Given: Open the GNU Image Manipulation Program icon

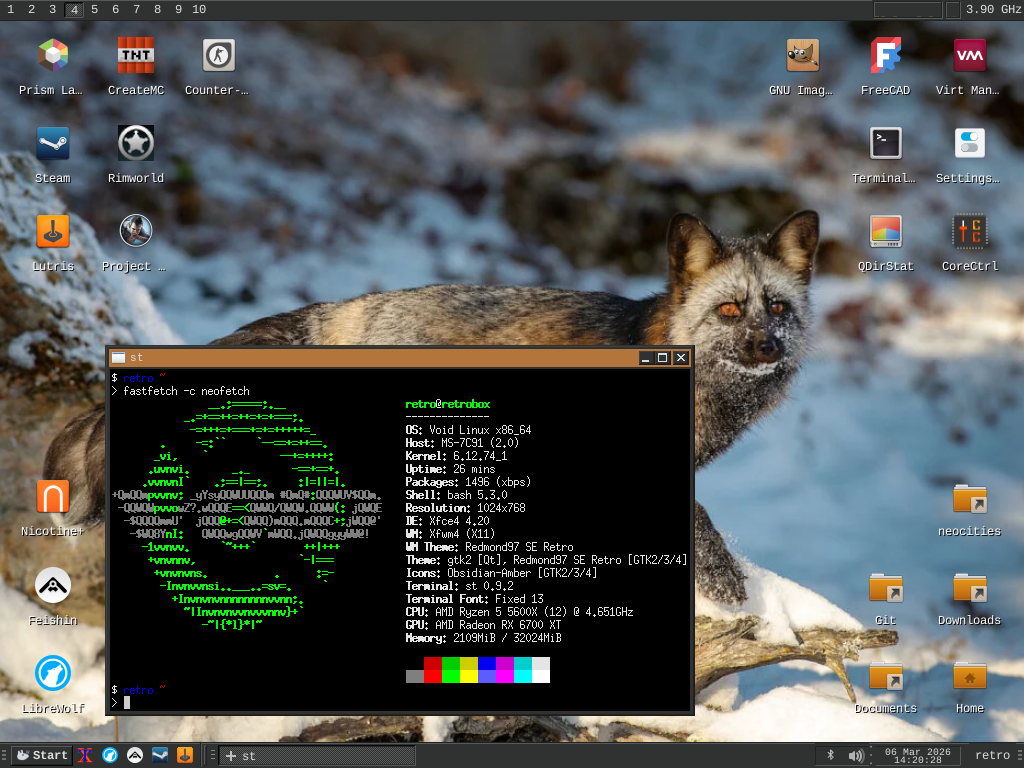Looking at the screenshot, I should point(802,56).
